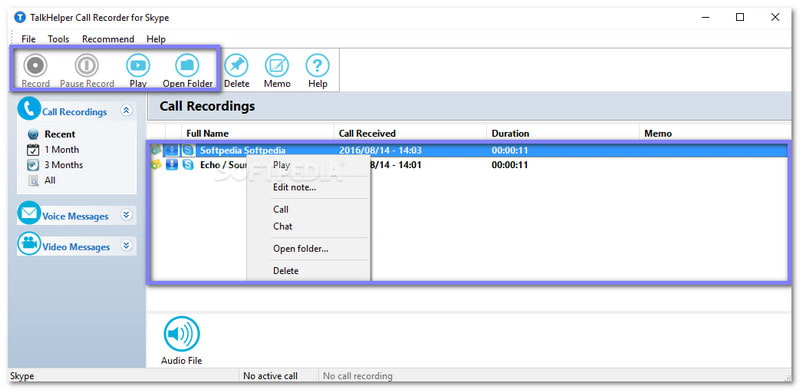
Task: Click the Skype status bar entry
Action: (x=22, y=376)
